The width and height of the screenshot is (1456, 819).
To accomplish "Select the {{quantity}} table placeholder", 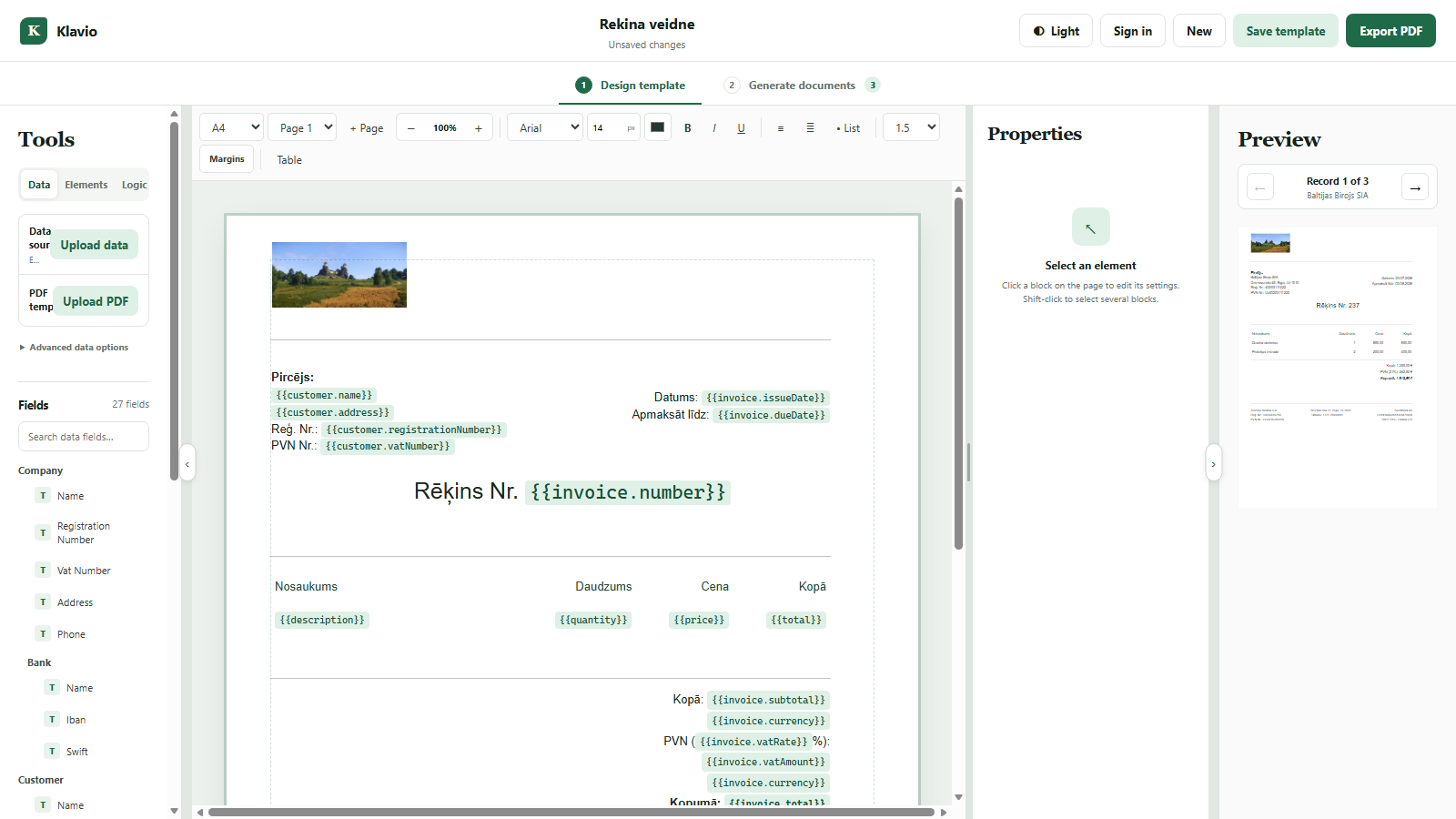I will click(593, 621).
